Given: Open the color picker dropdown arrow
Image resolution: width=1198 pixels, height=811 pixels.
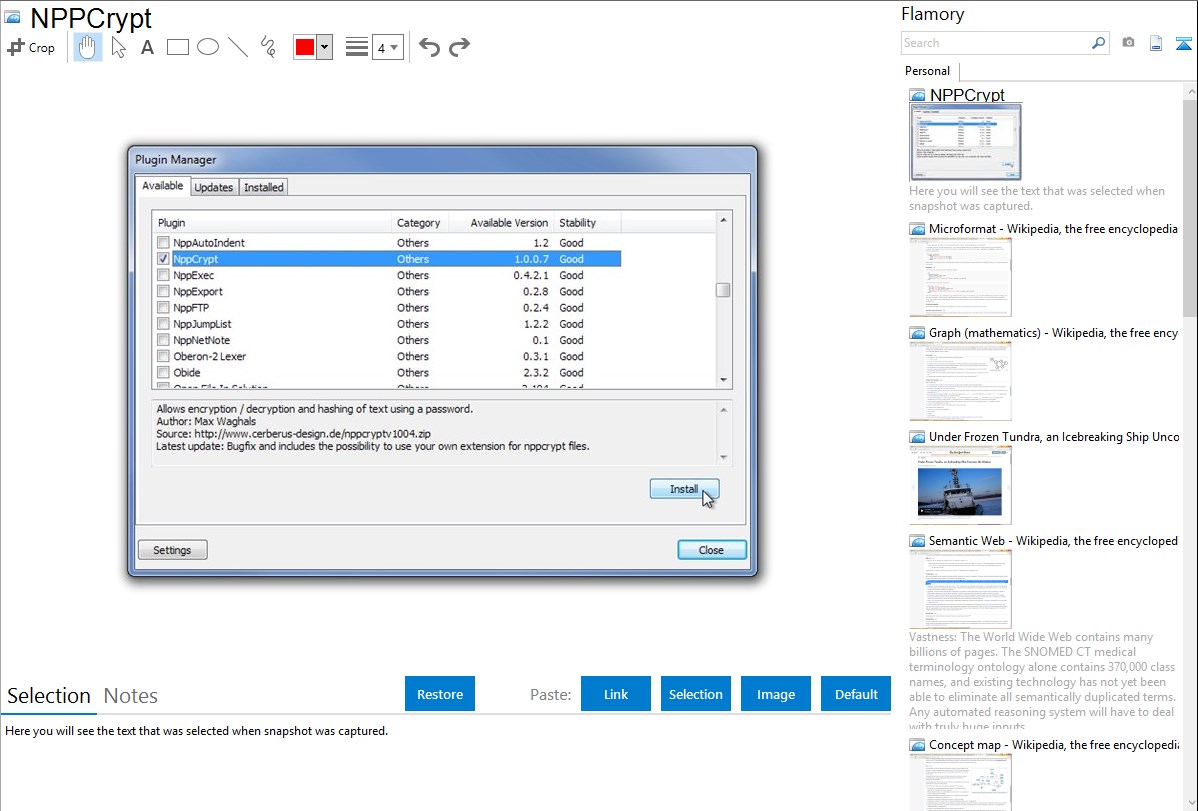Looking at the screenshot, I should [324, 47].
